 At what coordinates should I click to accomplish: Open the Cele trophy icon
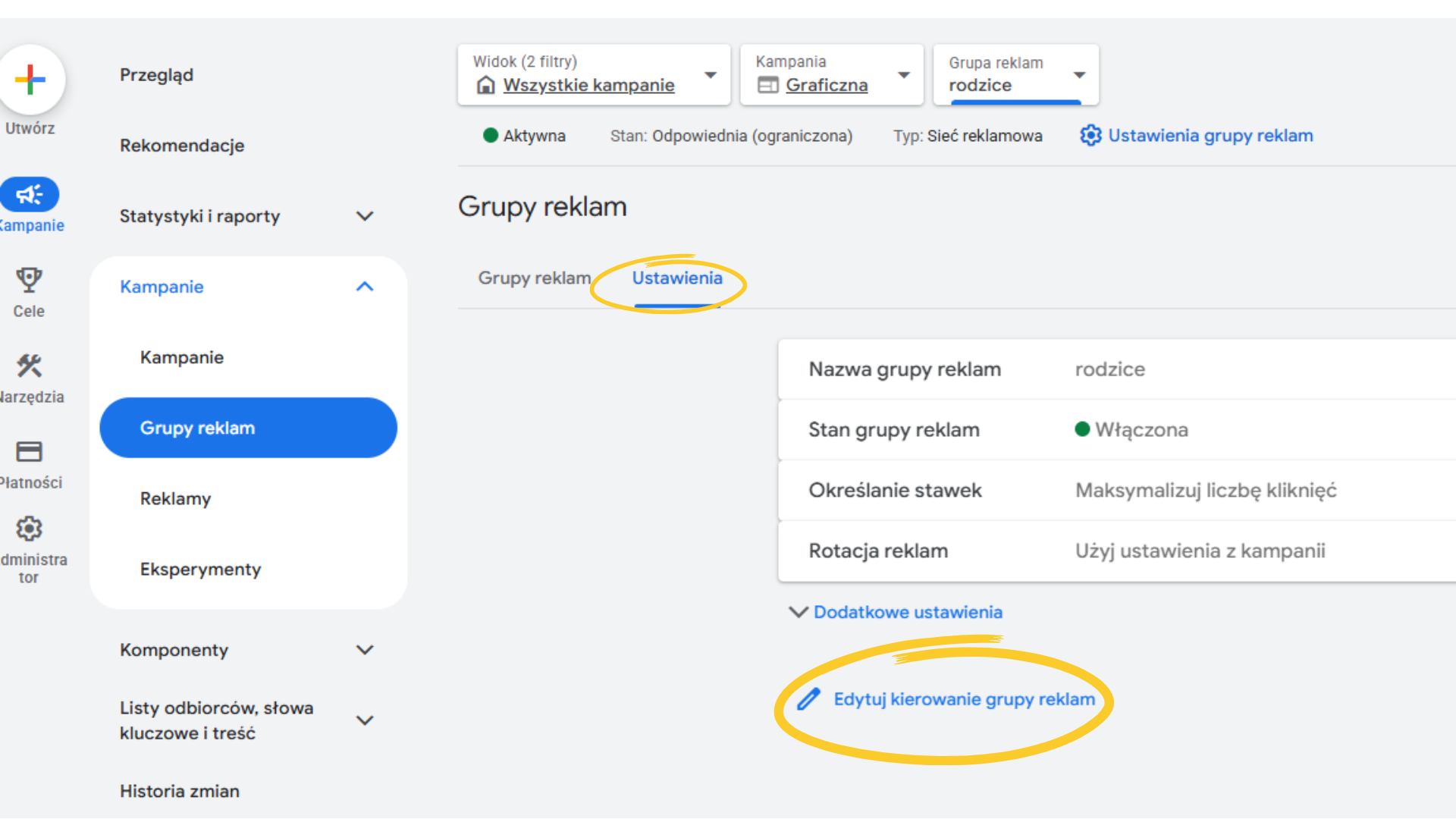[29, 281]
